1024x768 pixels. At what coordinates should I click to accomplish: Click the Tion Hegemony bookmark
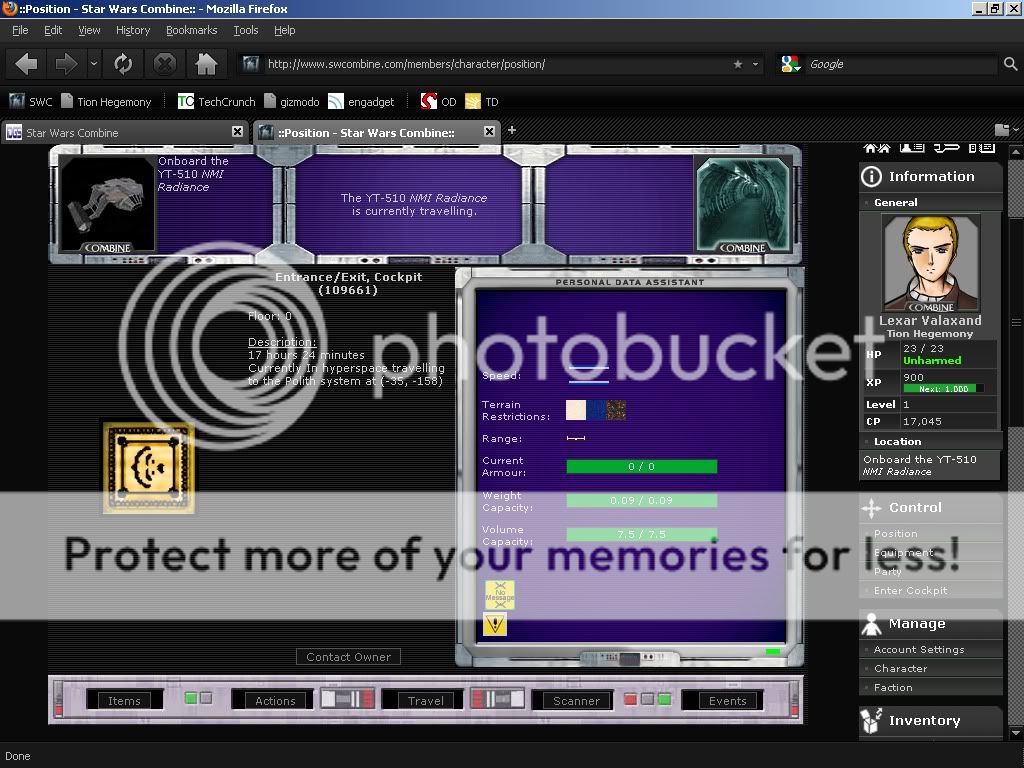106,102
